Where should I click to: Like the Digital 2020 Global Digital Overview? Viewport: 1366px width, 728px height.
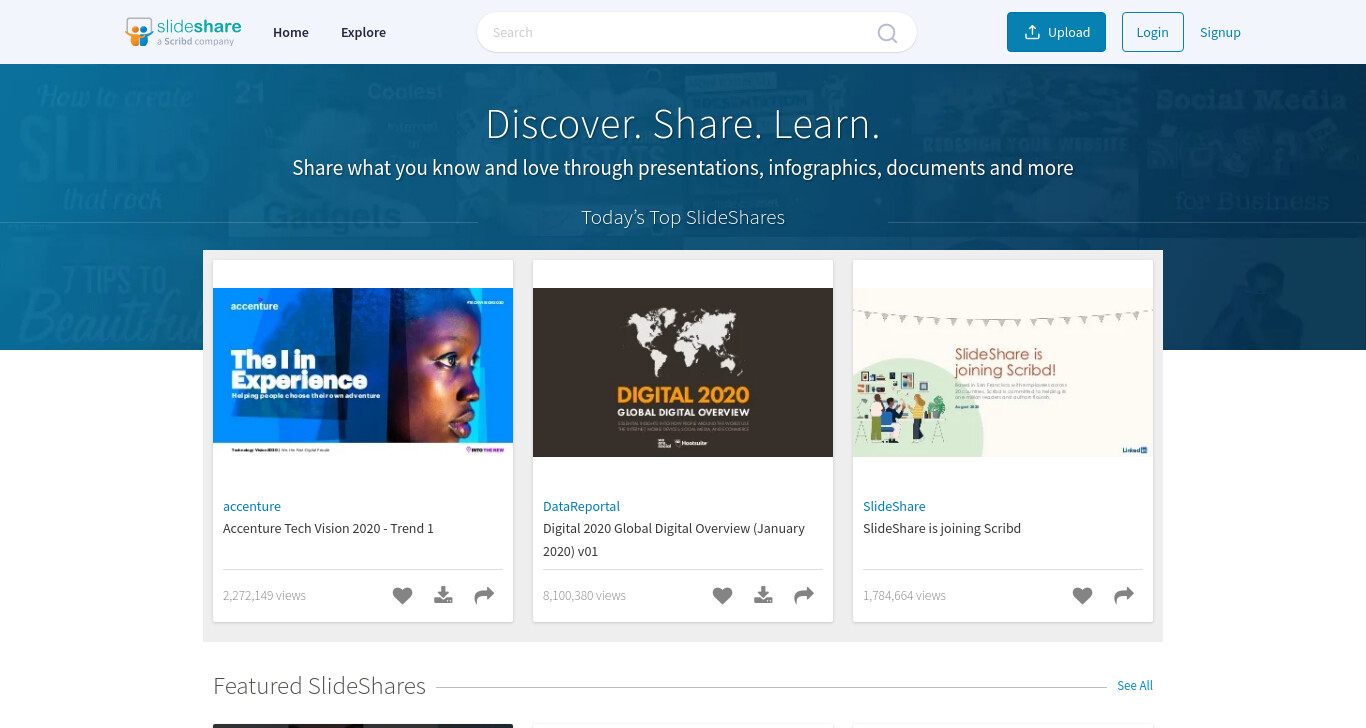tap(722, 596)
